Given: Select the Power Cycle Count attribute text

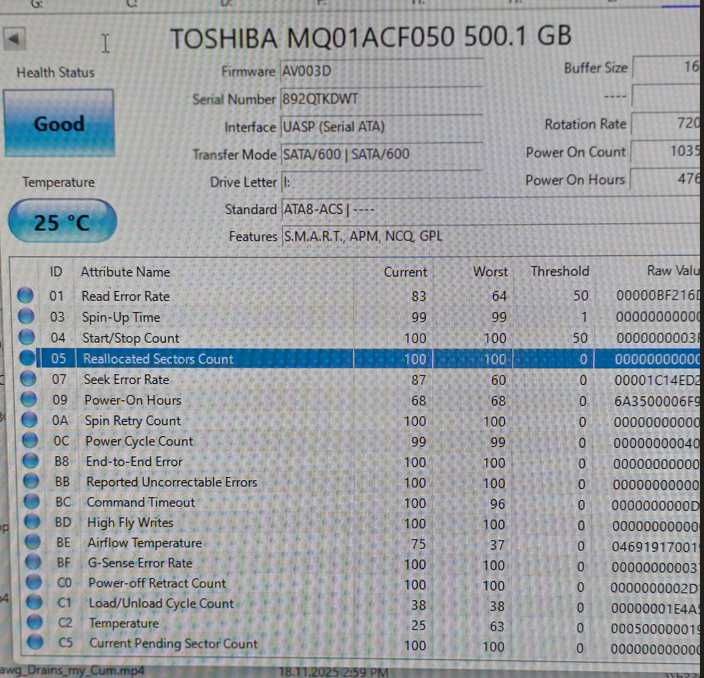Looking at the screenshot, I should coord(139,441).
